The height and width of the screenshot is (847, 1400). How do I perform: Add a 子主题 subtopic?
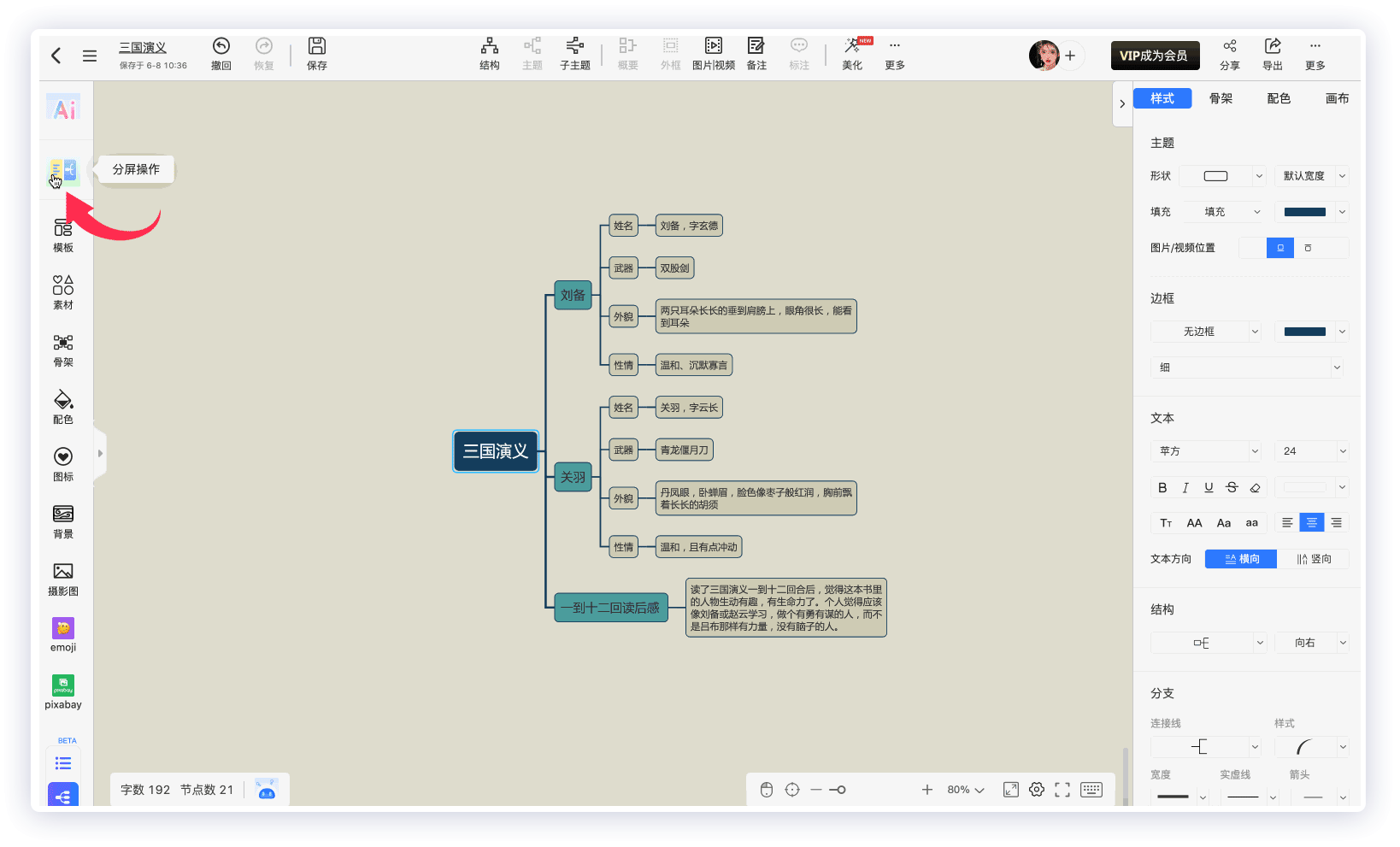[574, 46]
